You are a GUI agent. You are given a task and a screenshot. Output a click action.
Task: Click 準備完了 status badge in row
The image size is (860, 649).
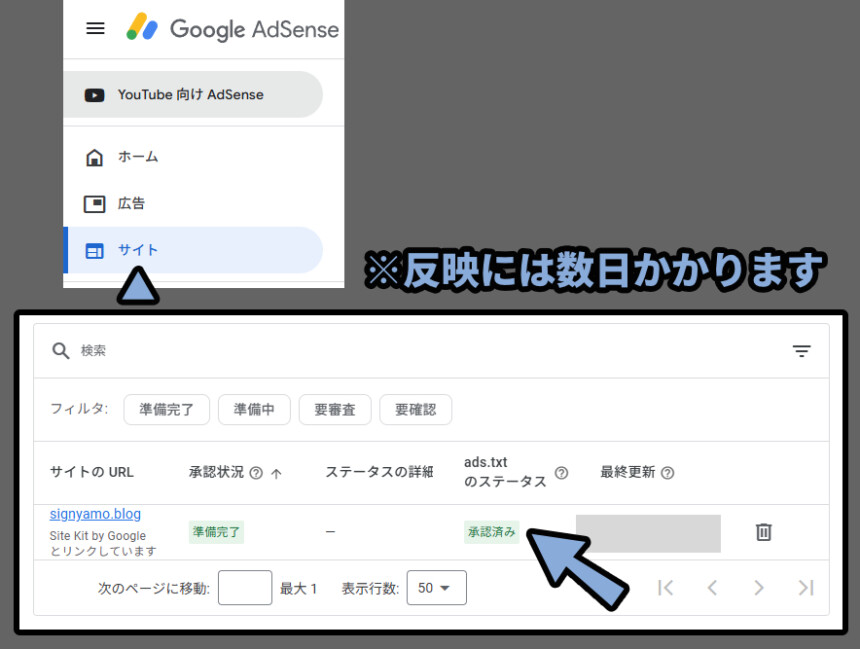tap(216, 532)
